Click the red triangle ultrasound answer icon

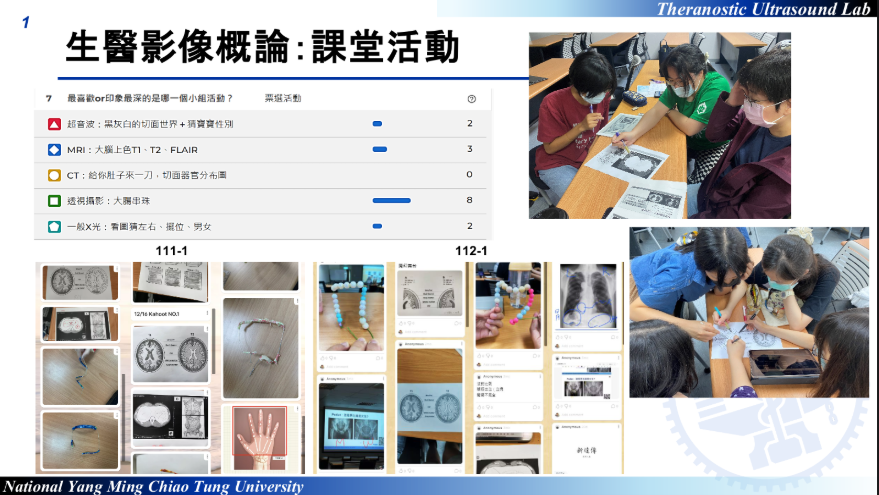coord(54,124)
